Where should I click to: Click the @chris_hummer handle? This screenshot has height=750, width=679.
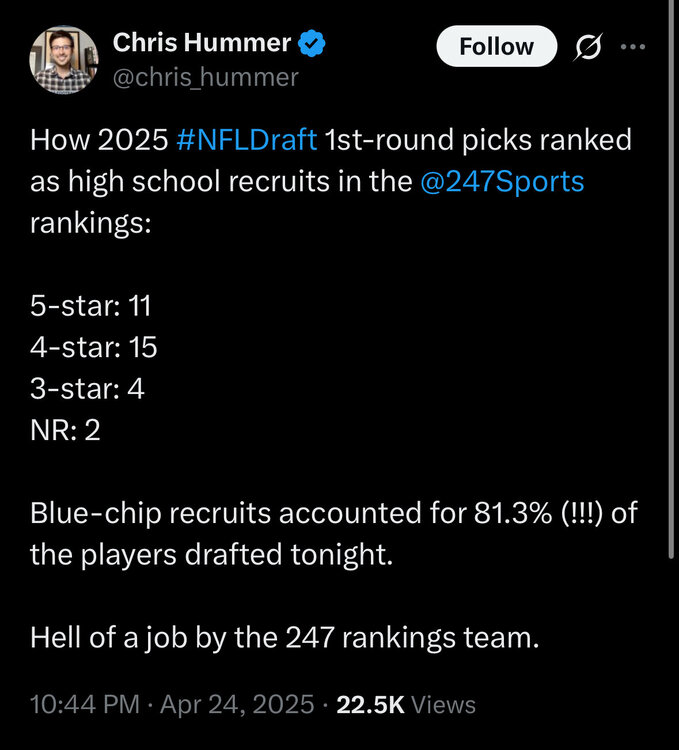pyautogui.click(x=205, y=77)
